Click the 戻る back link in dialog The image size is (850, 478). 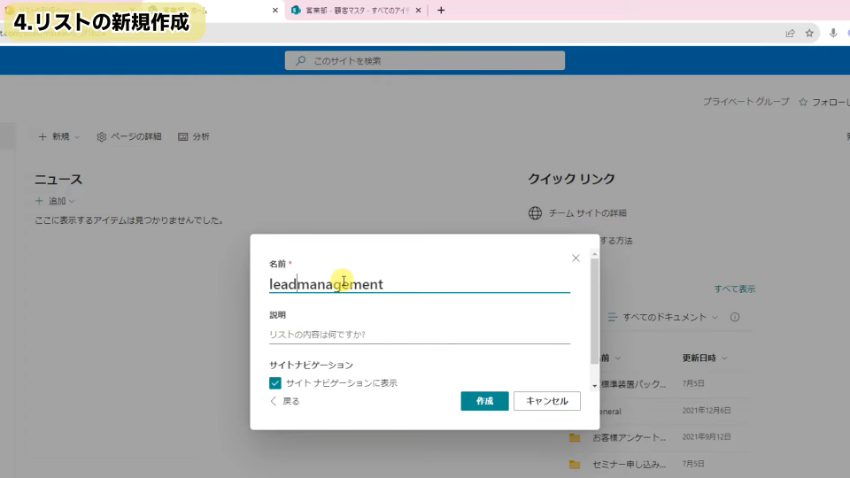(x=285, y=401)
